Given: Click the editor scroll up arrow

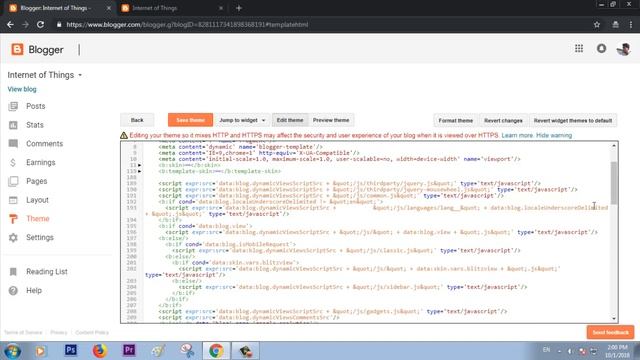Looking at the screenshot, I should 614,146.
